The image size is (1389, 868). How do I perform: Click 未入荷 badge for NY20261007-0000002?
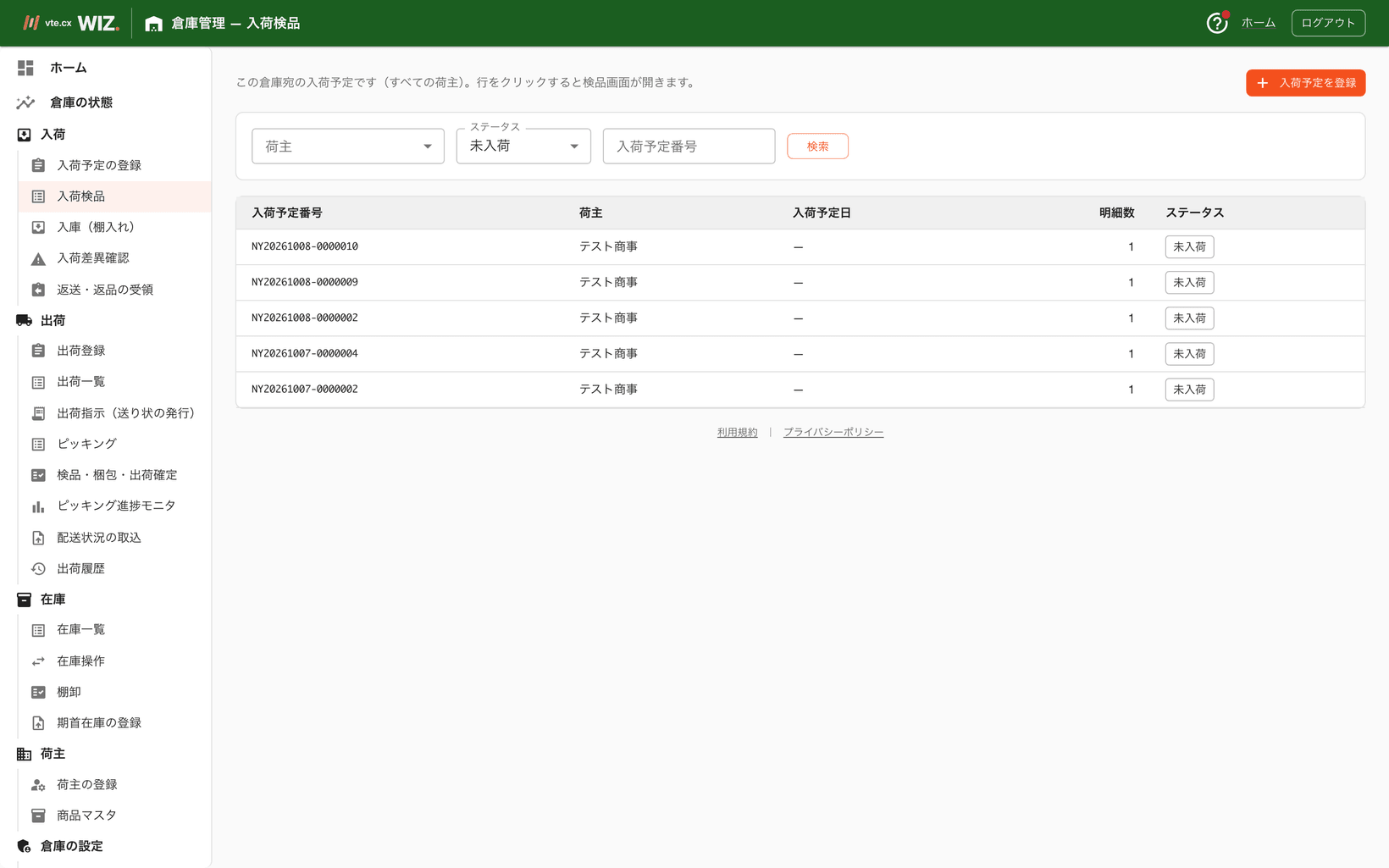pyautogui.click(x=1189, y=390)
